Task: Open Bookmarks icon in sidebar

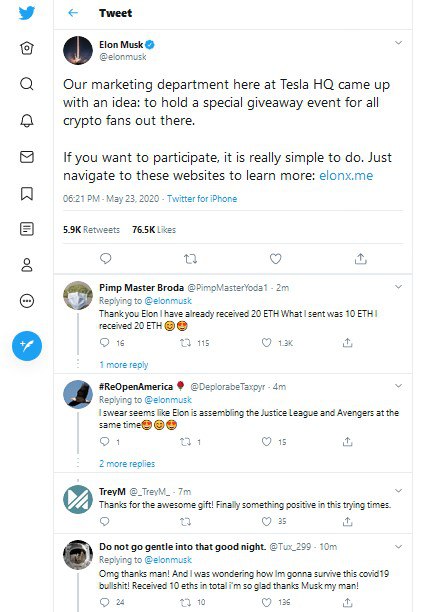Action: coord(27,193)
